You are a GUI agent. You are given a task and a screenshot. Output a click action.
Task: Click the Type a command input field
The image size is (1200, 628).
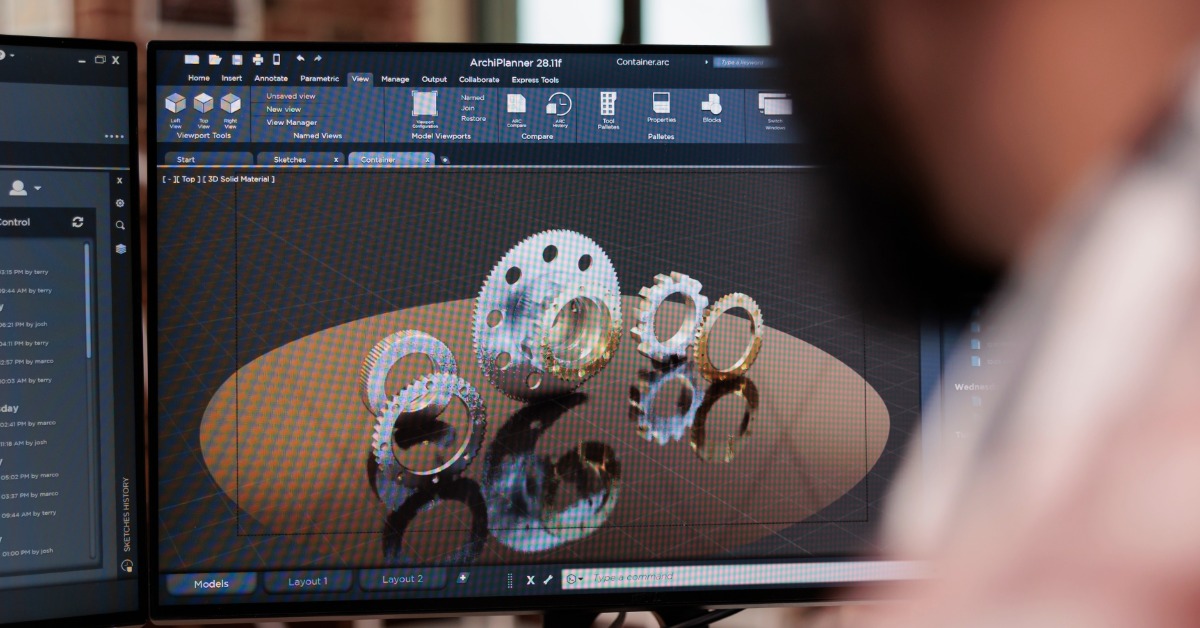pos(740,576)
